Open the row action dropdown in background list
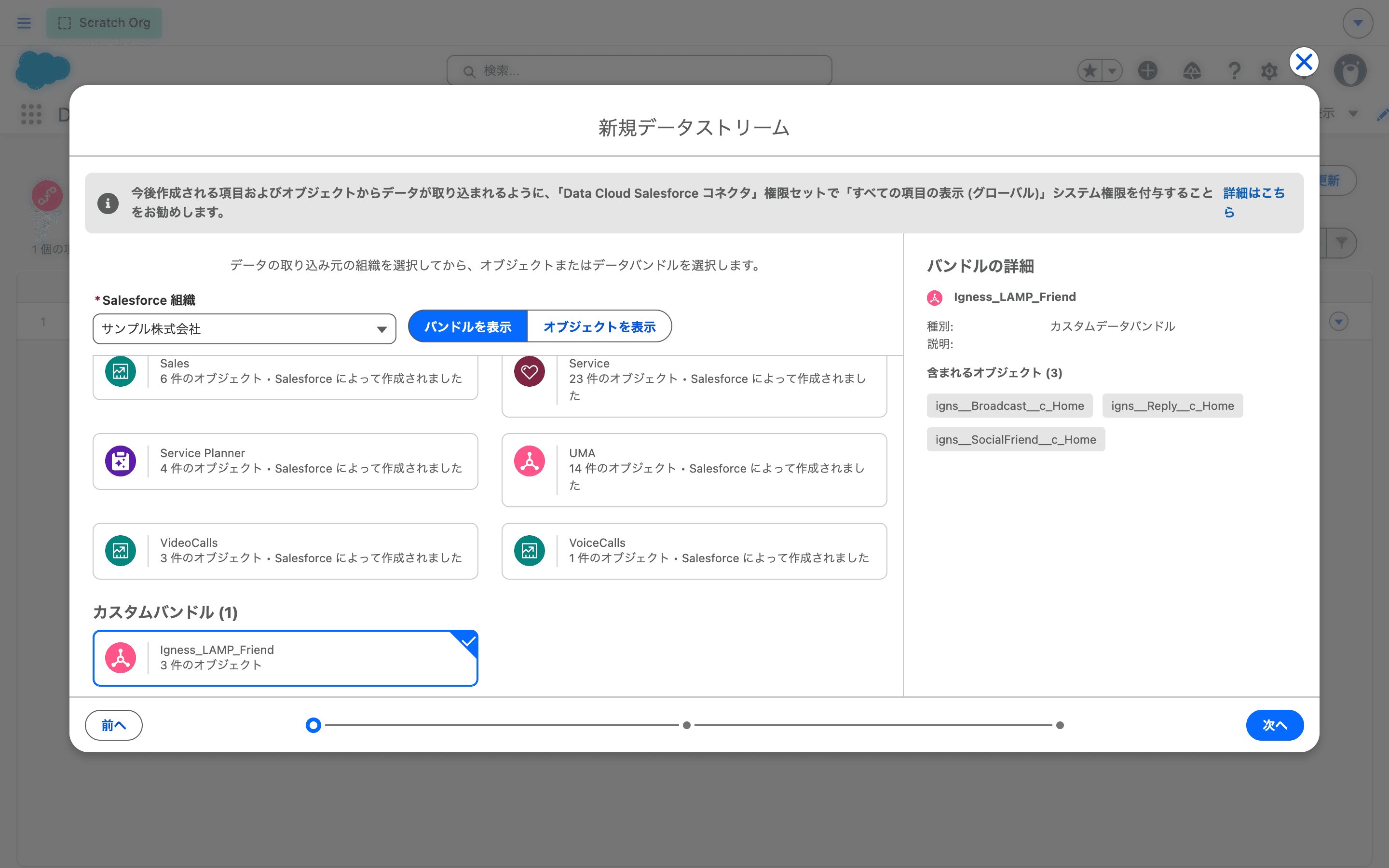Image resolution: width=1389 pixels, height=868 pixels. click(1339, 322)
